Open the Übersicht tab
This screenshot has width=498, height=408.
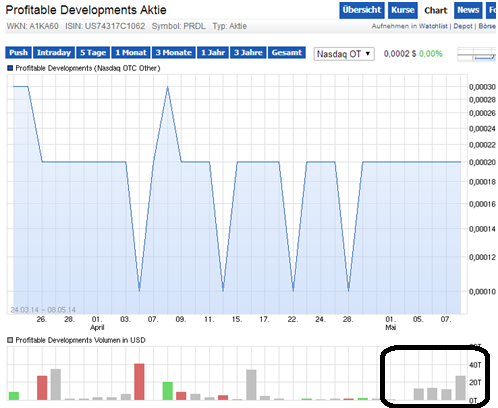click(362, 10)
